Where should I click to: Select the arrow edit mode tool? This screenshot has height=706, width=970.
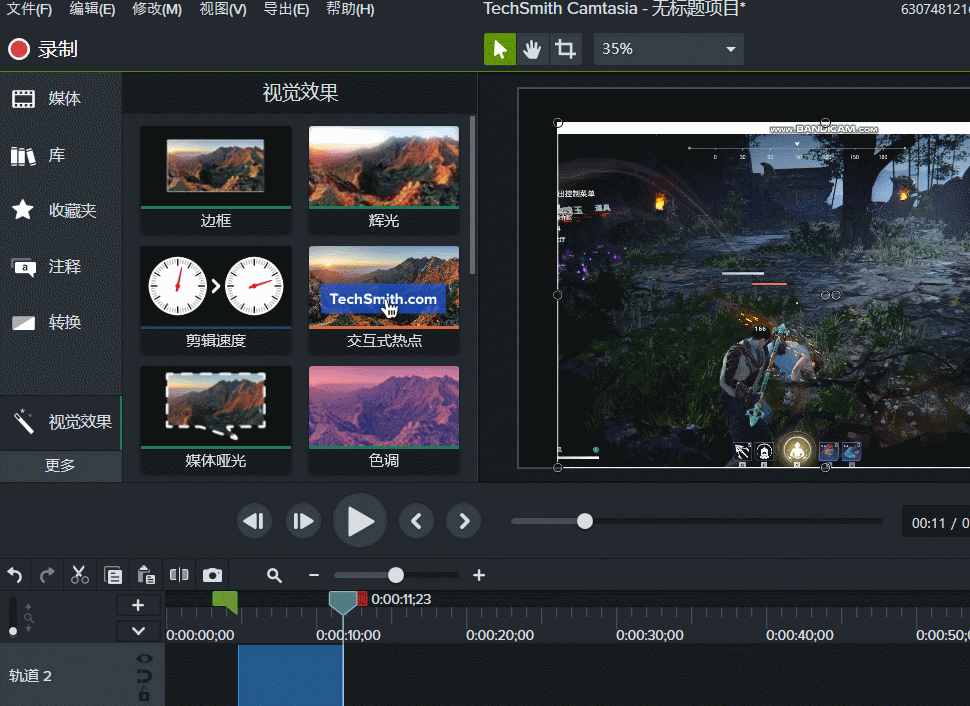click(x=500, y=49)
